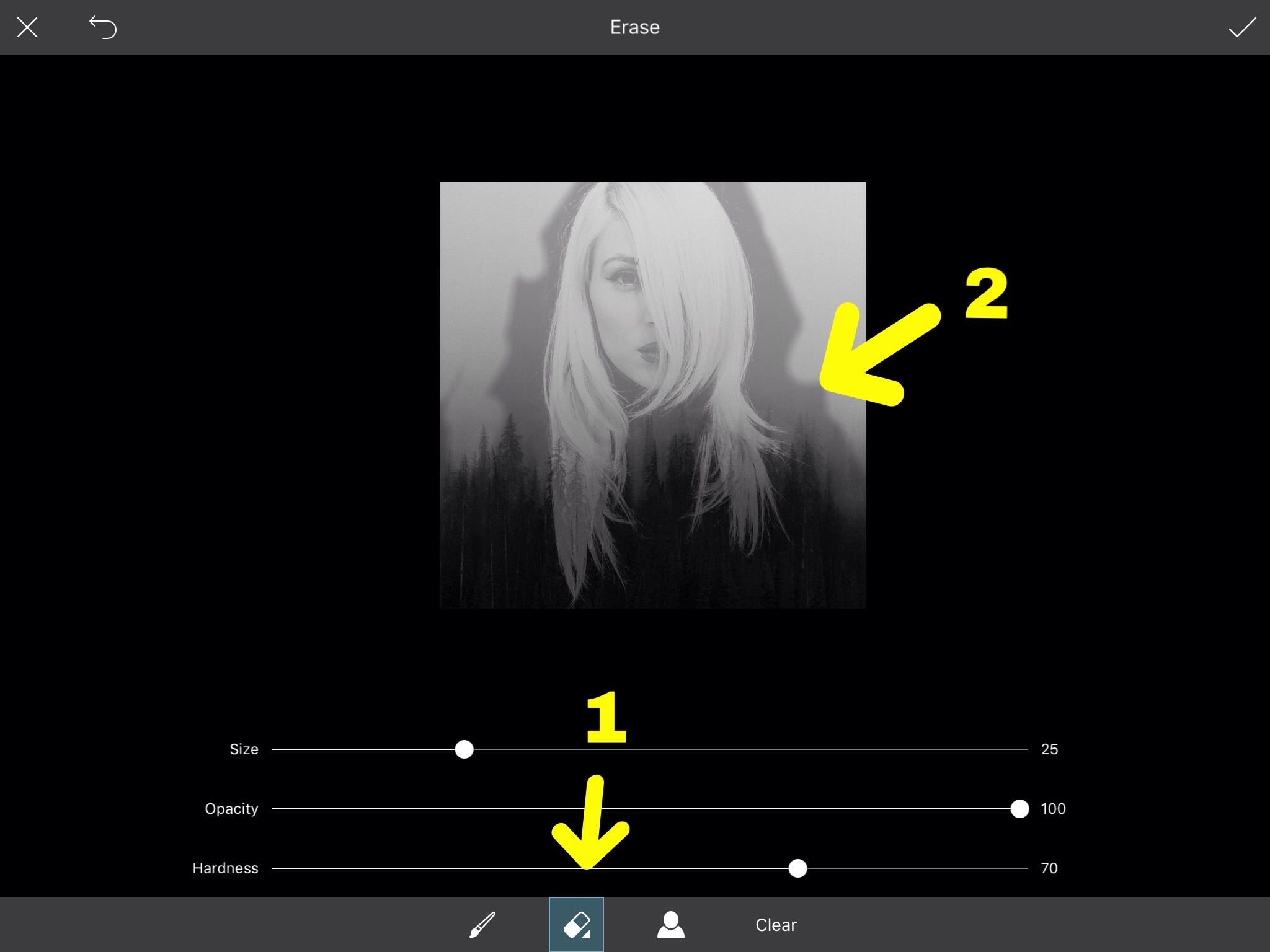This screenshot has width=1270, height=952.
Task: Tap the Size value 25
Action: [x=1049, y=749]
